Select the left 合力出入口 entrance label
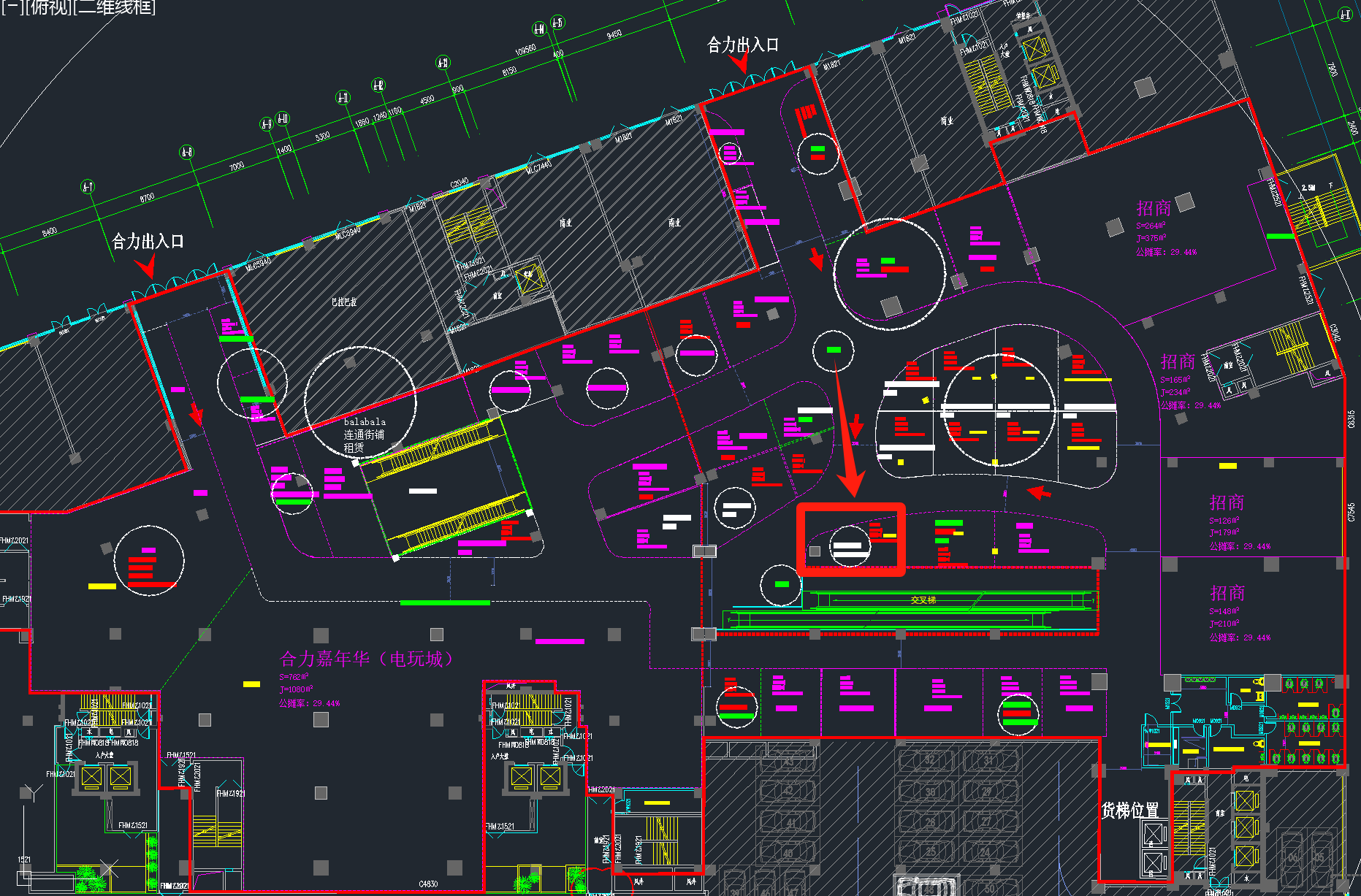The image size is (1361, 896). pyautogui.click(x=148, y=242)
